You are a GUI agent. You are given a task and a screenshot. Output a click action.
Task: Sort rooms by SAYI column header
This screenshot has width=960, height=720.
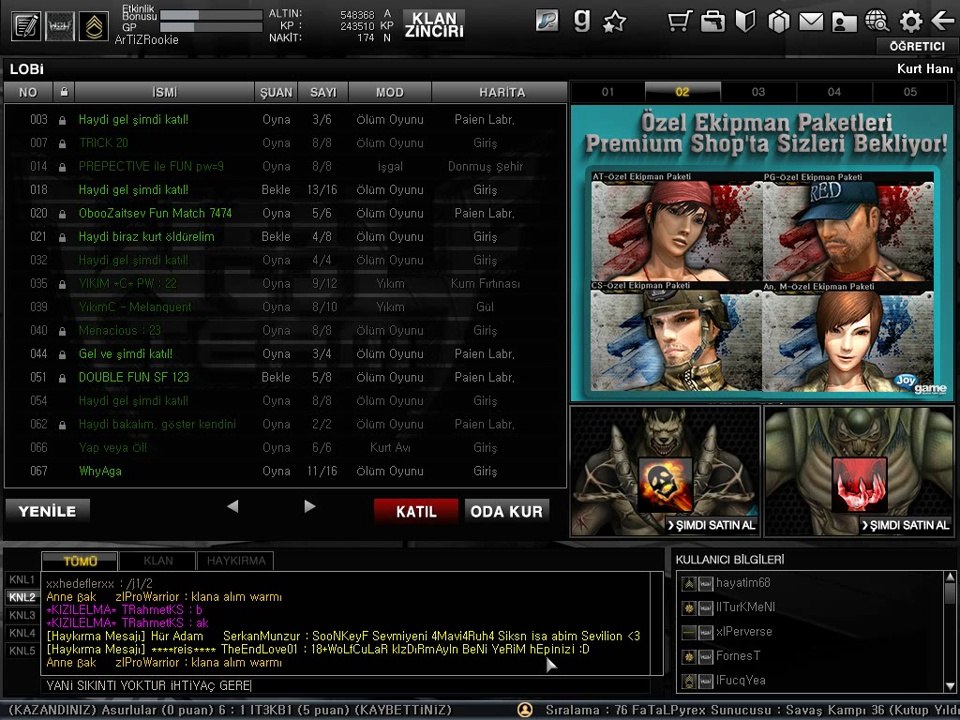tap(323, 92)
